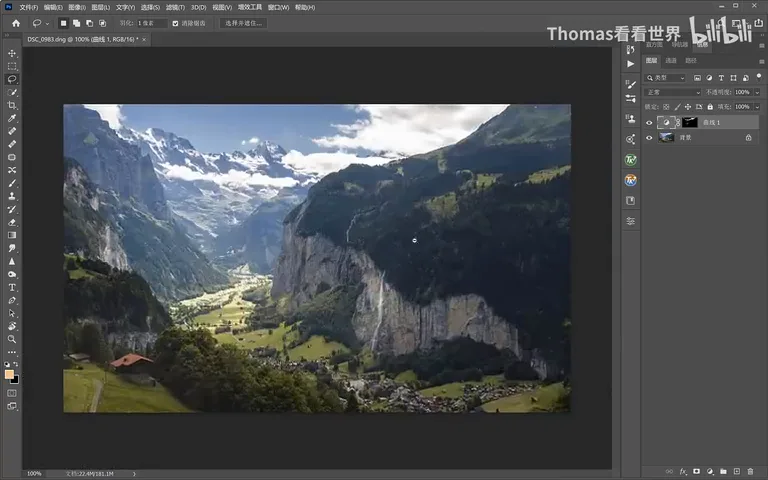Choose Subtract from Selection mode
This screenshot has width=768, height=480.
click(x=89, y=23)
